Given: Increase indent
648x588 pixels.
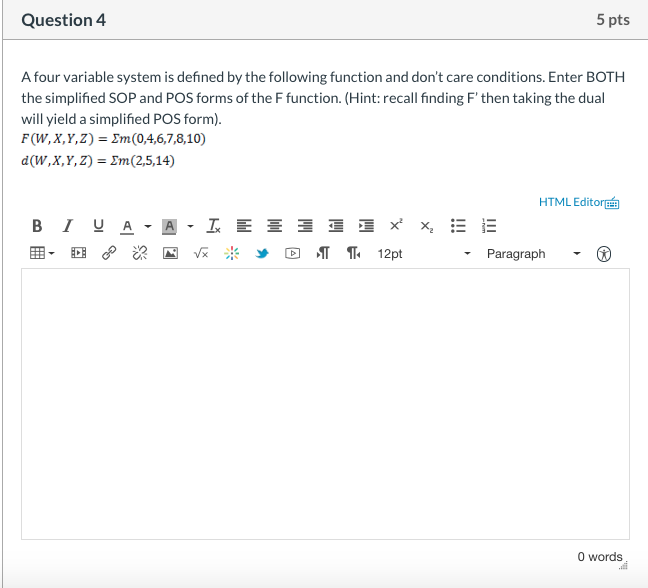Looking at the screenshot, I should [366, 226].
